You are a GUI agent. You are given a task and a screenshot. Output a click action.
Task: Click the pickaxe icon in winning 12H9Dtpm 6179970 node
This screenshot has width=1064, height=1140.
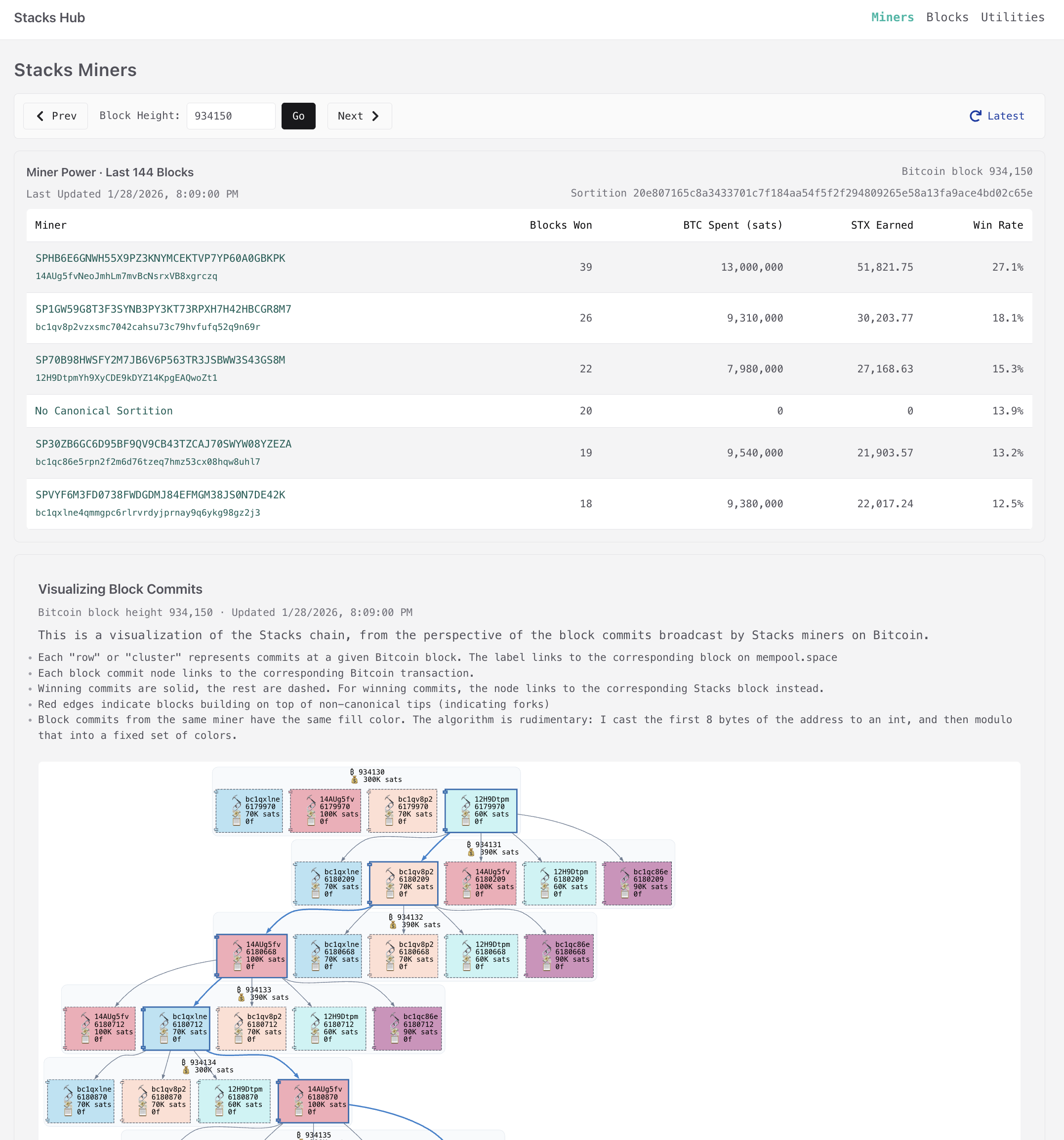point(466,799)
